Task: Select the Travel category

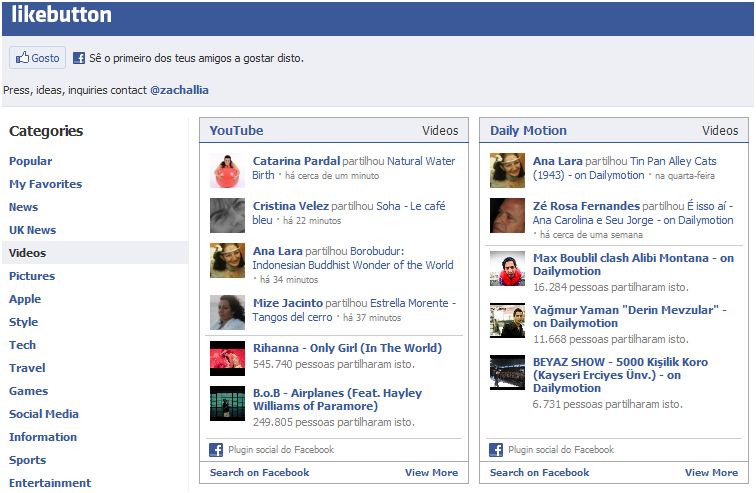Action: pyautogui.click(x=27, y=368)
